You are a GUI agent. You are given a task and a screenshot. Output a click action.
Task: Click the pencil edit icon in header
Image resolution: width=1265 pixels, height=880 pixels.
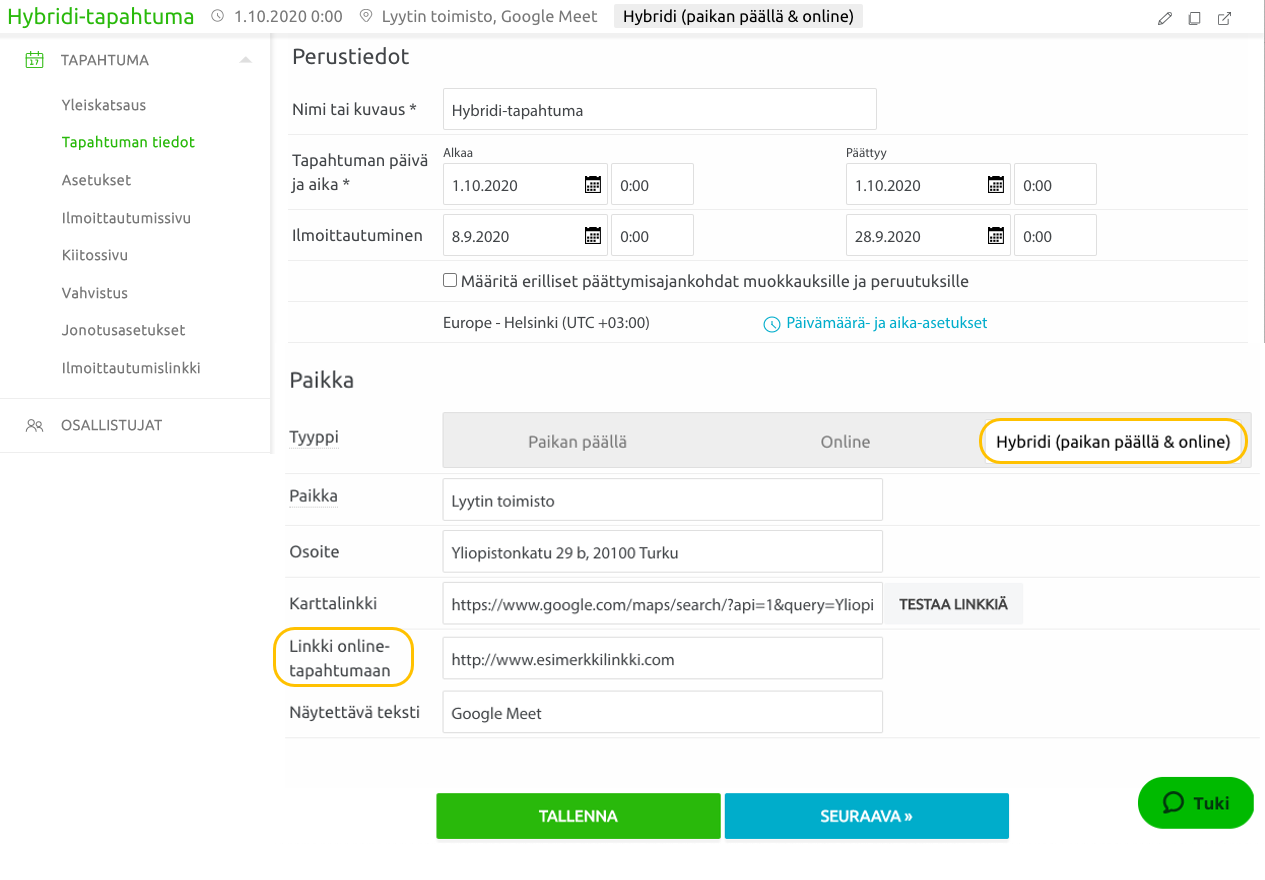click(1164, 18)
